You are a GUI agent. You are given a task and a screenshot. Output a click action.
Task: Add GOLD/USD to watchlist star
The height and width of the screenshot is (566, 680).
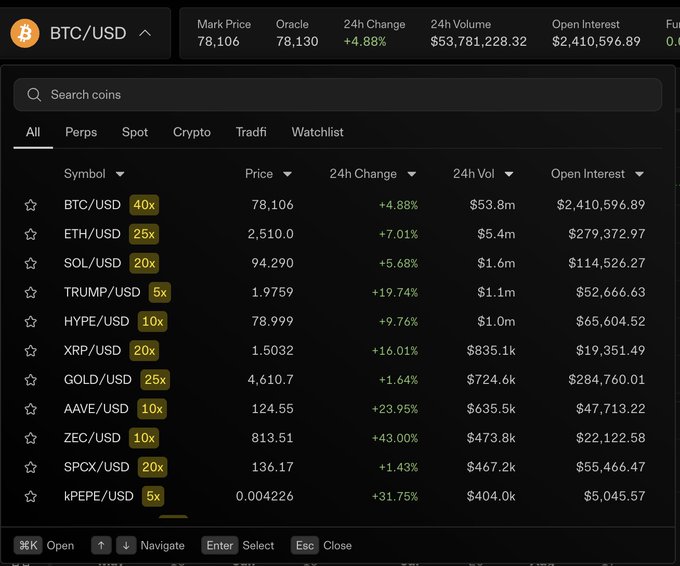point(30,380)
